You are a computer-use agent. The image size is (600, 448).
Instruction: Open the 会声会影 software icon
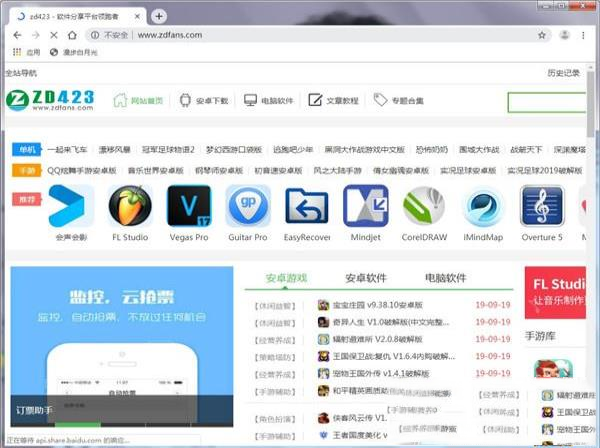pos(71,206)
